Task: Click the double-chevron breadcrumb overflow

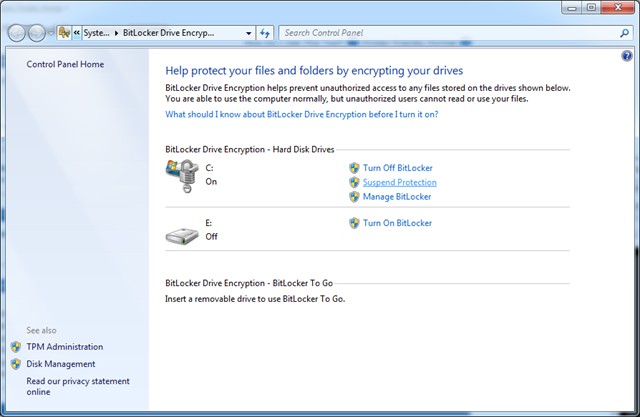Action: (x=76, y=33)
